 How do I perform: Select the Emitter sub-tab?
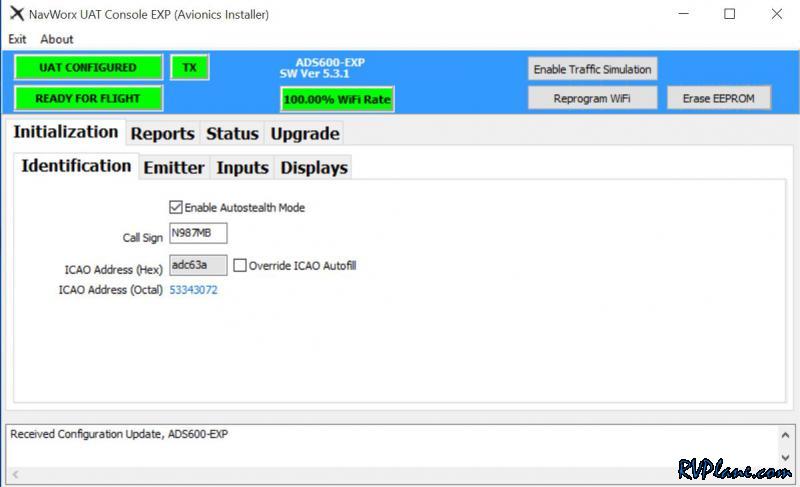pos(173,168)
